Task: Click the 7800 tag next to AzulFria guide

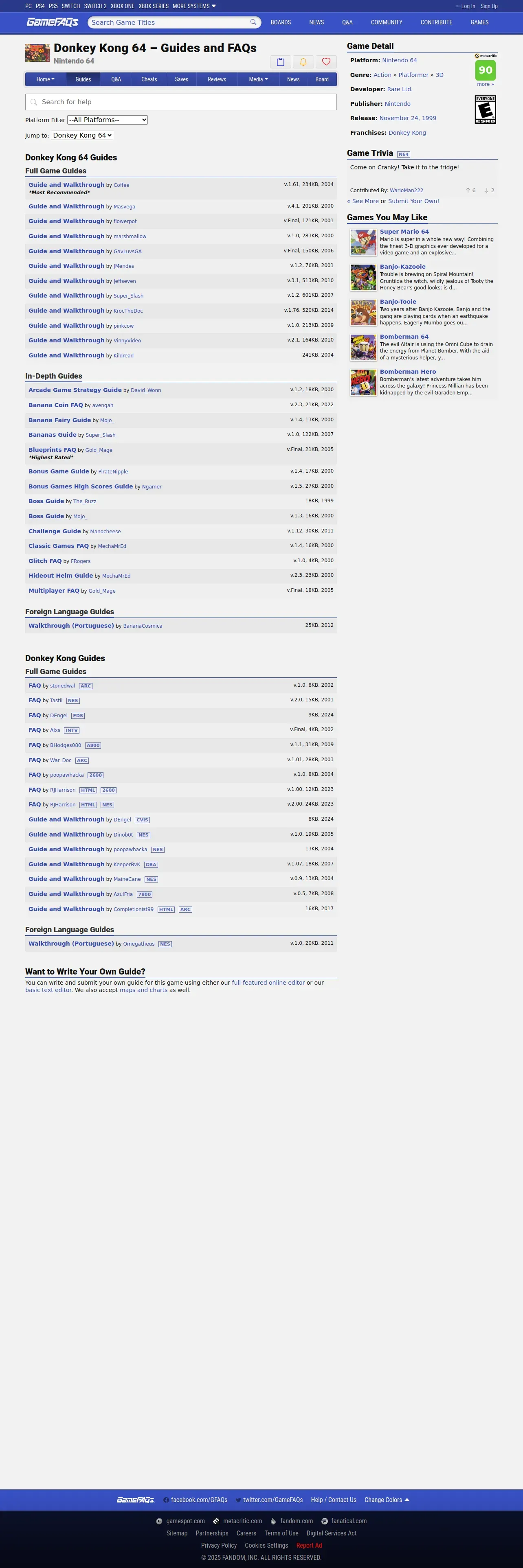Action: pyautogui.click(x=144, y=894)
